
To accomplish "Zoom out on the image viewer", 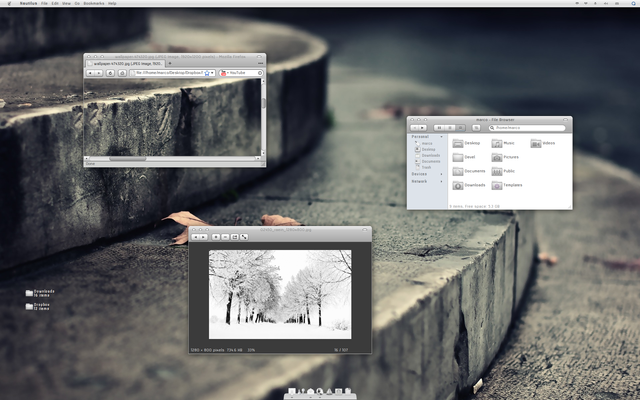I will (225, 237).
